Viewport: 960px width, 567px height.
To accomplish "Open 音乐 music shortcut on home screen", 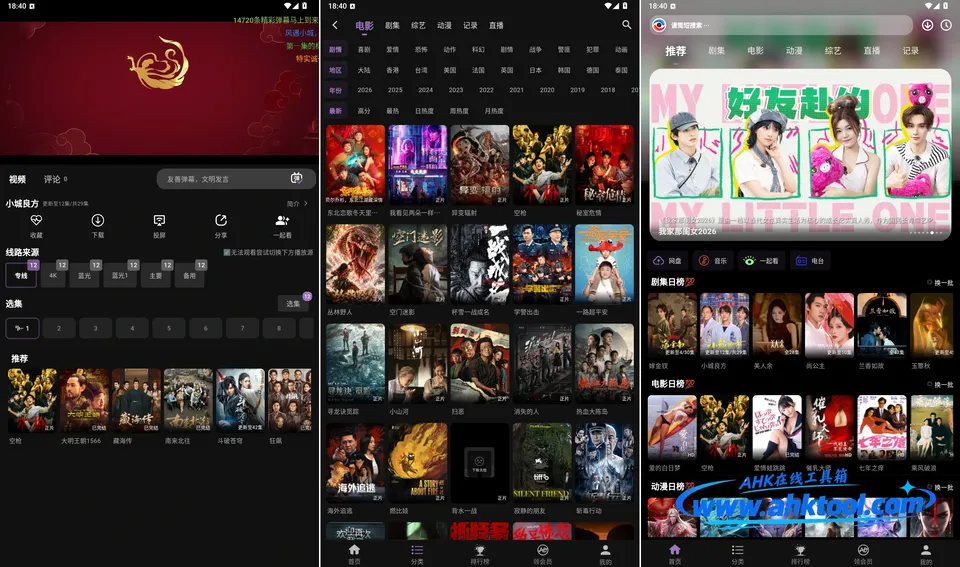I will pos(713,261).
